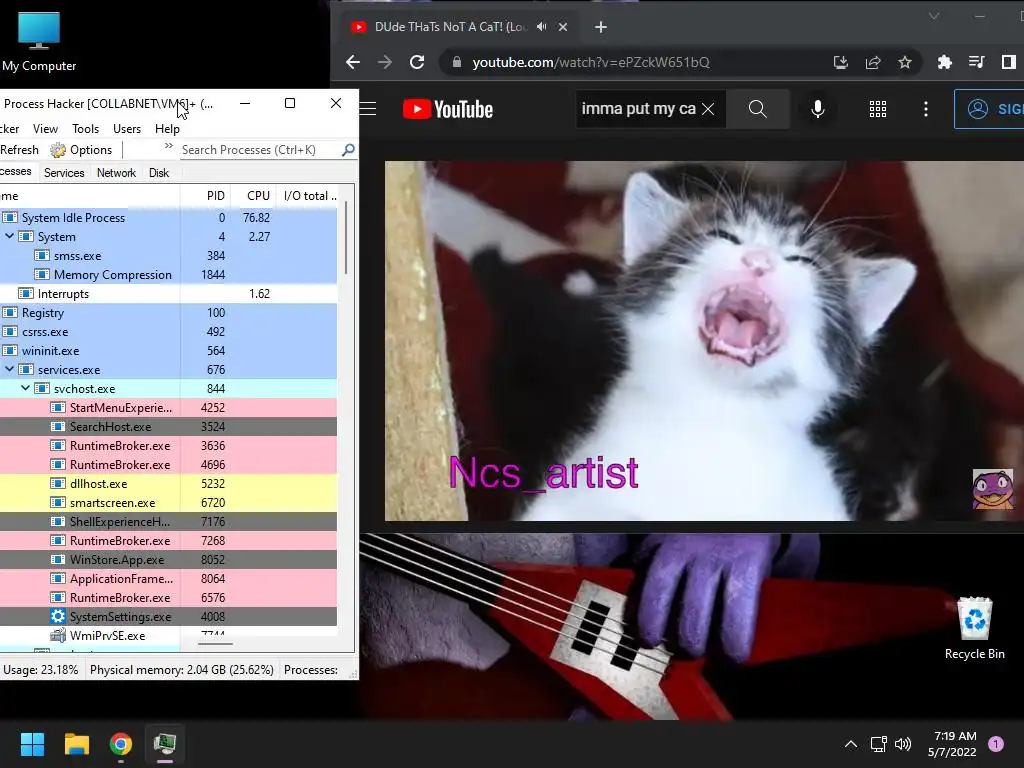
Task: Open network status tray icon
Action: (x=878, y=744)
